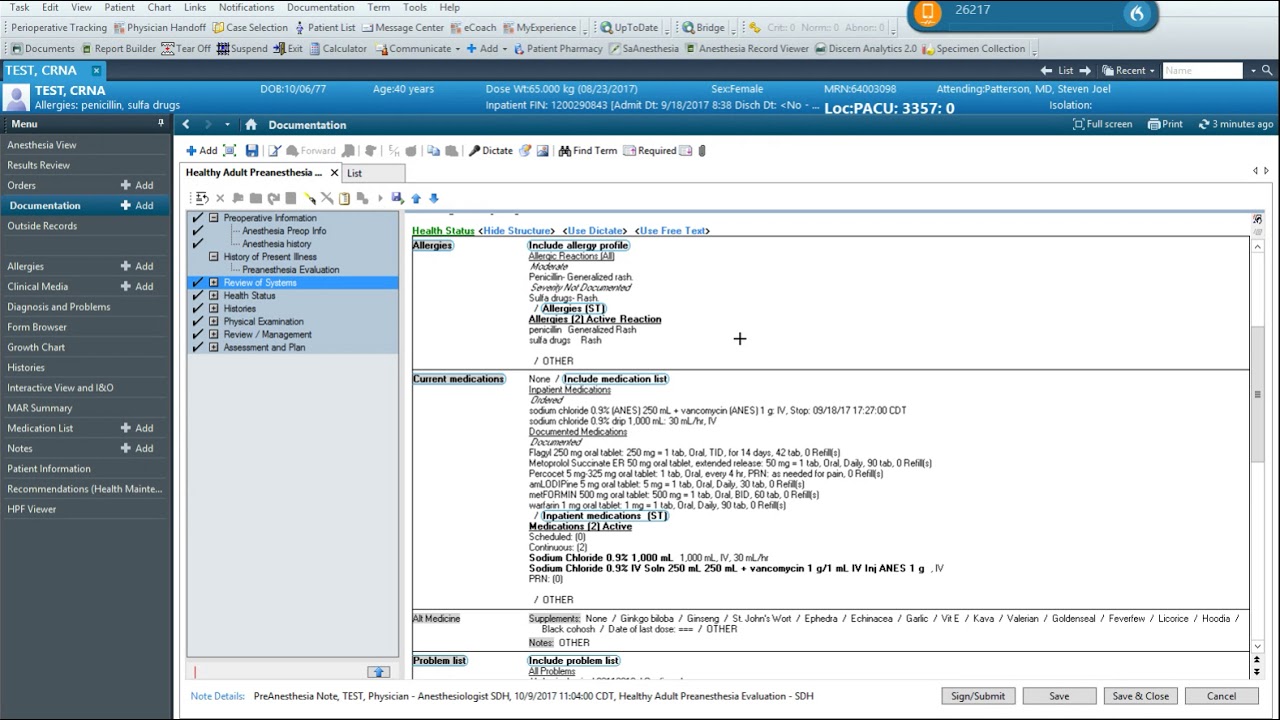Click the back arrow in Documentation header
Screen dimensions: 1280x720
[x=186, y=125]
